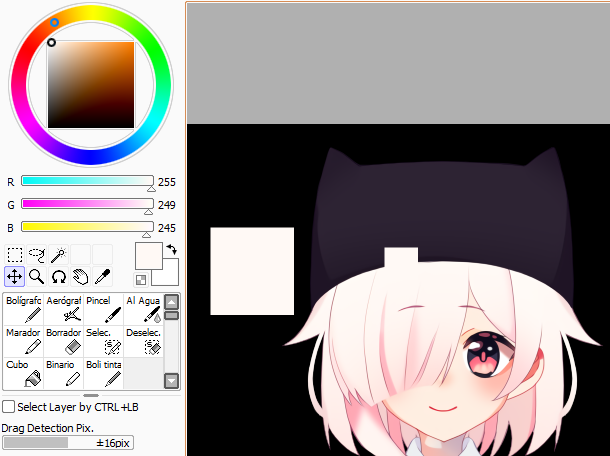610x456 pixels.
Task: Click the red R channel slider
Action: [88, 181]
